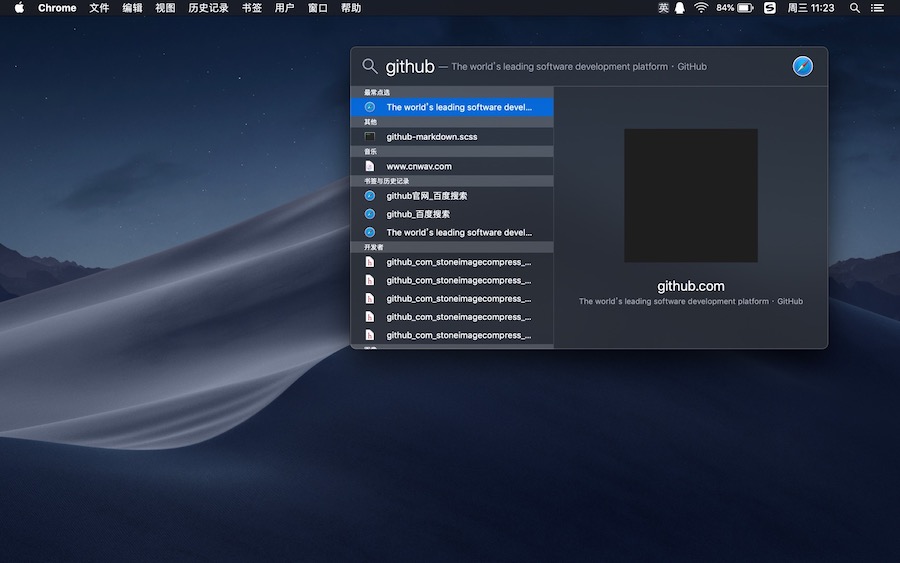Open the Chrome application menu
Screen dimensions: 900x563
pyautogui.click(x=57, y=8)
